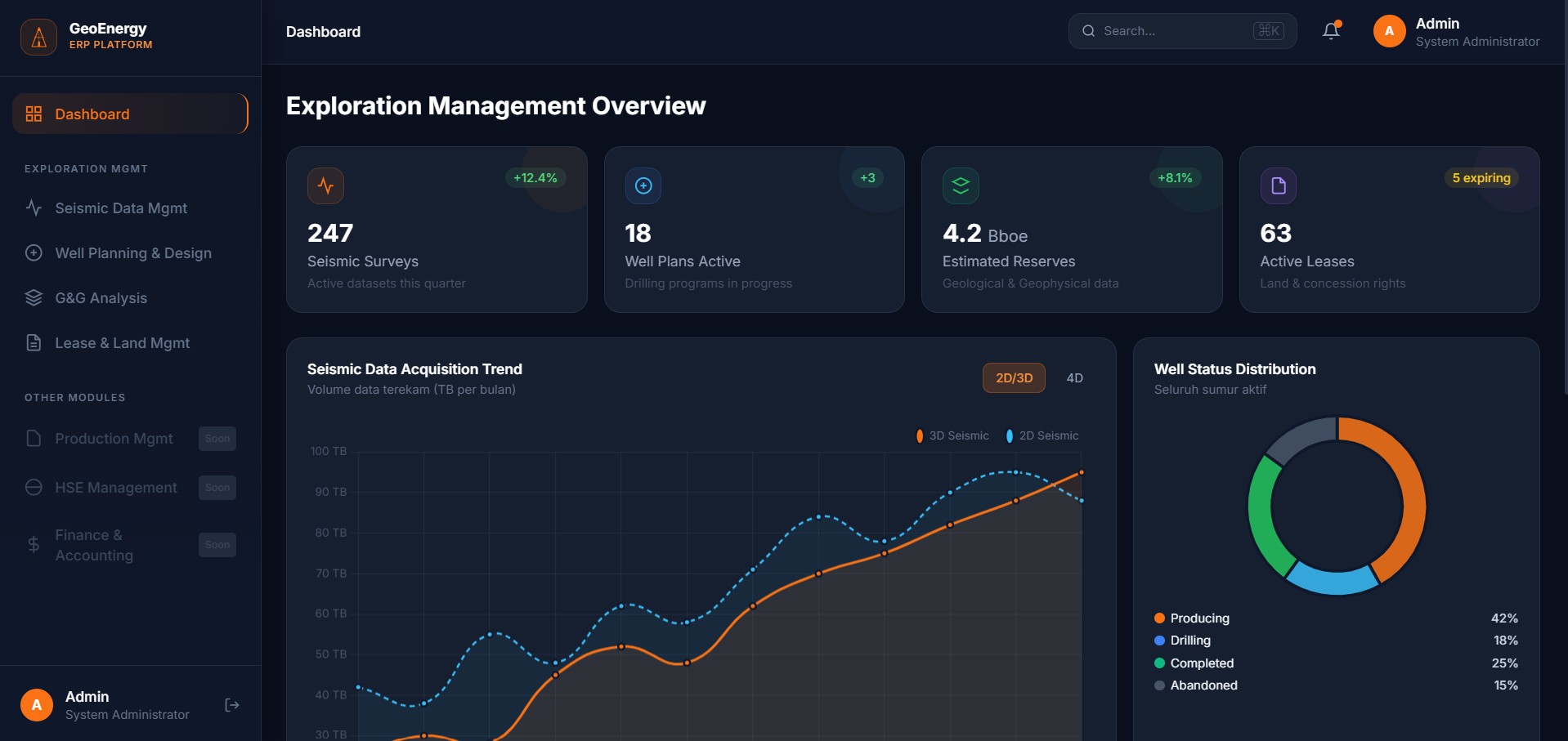The width and height of the screenshot is (1568, 741).
Task: Click the 5 expiring badge
Action: point(1481,177)
